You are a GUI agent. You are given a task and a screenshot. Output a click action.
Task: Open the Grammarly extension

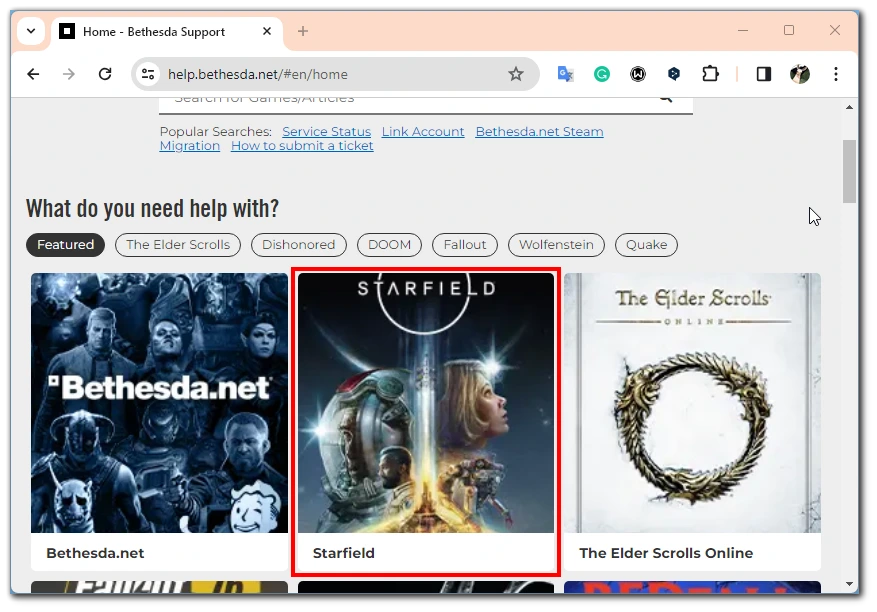(602, 74)
